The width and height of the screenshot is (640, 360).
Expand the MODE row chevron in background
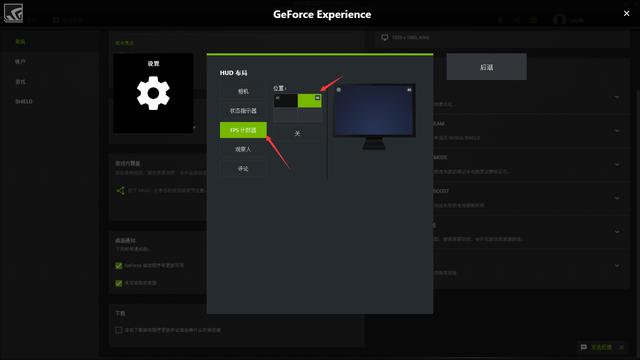click(617, 164)
